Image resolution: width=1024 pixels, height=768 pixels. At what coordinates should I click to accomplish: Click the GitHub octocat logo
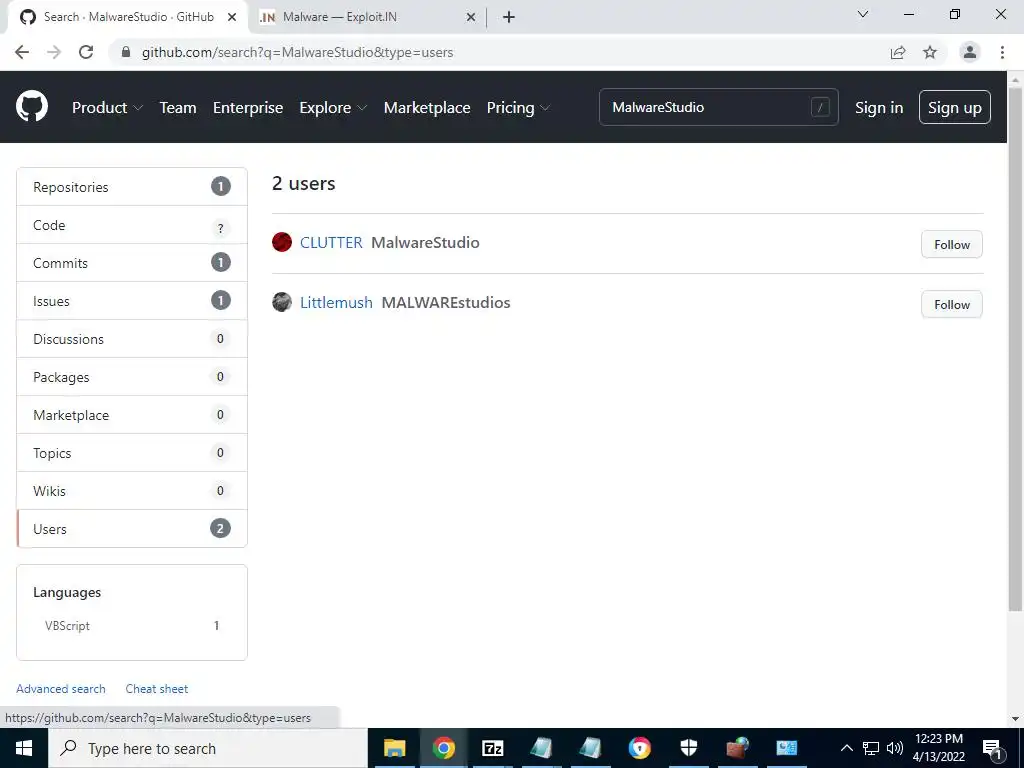32,107
